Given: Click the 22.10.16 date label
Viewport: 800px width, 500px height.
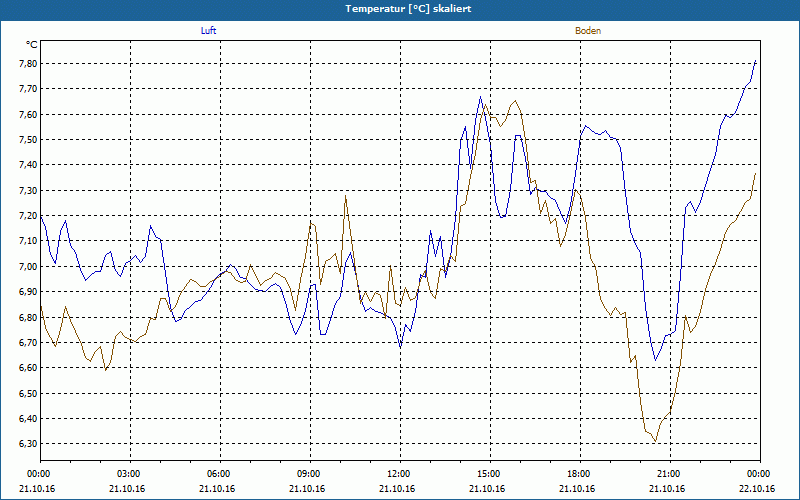Looking at the screenshot, I should 757,489.
